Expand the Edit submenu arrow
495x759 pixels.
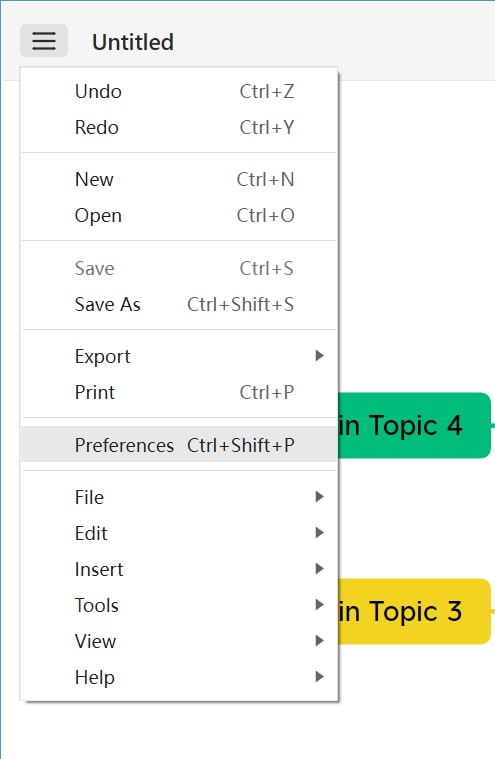319,533
